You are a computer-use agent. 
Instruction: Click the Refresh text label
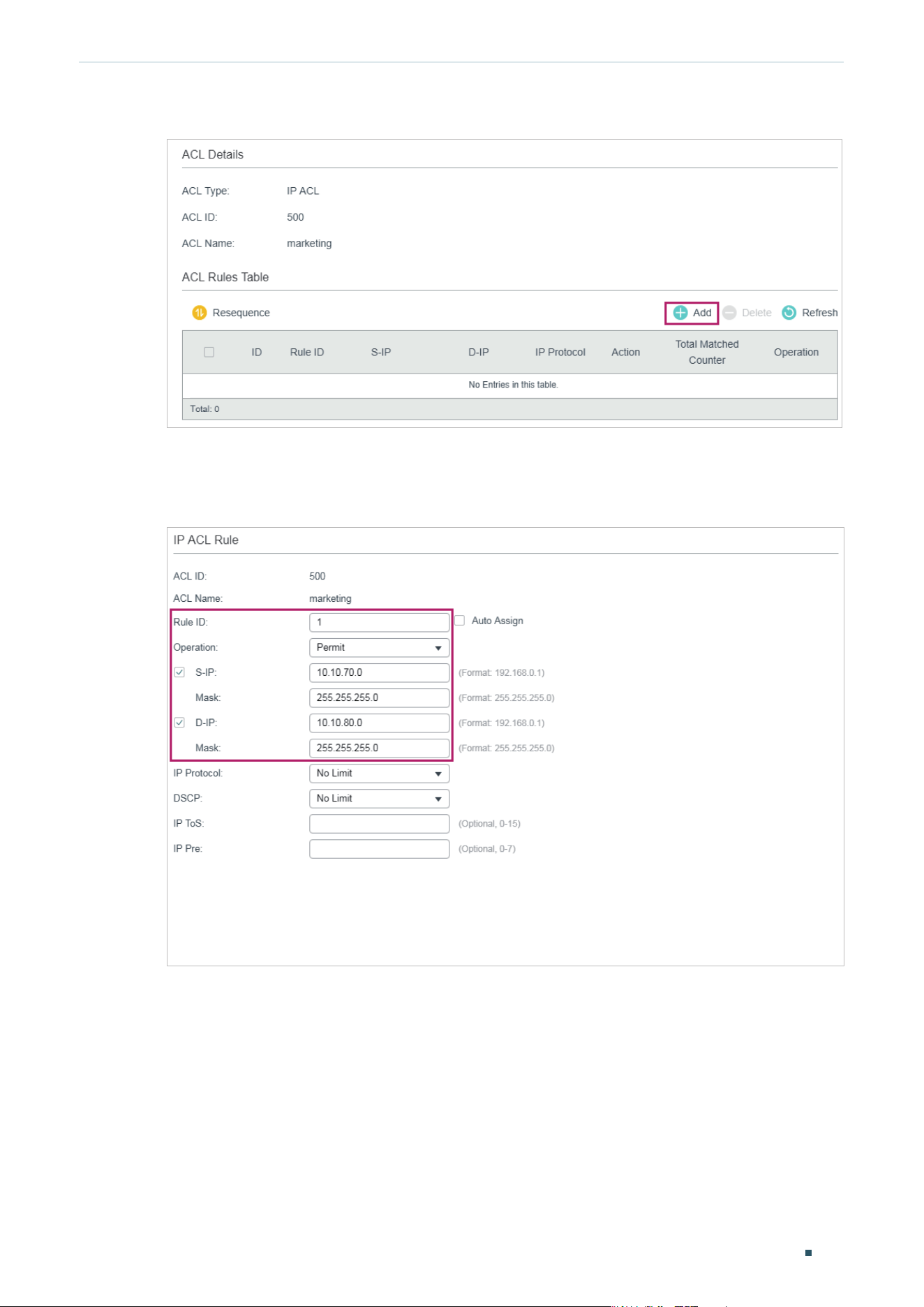pos(819,313)
